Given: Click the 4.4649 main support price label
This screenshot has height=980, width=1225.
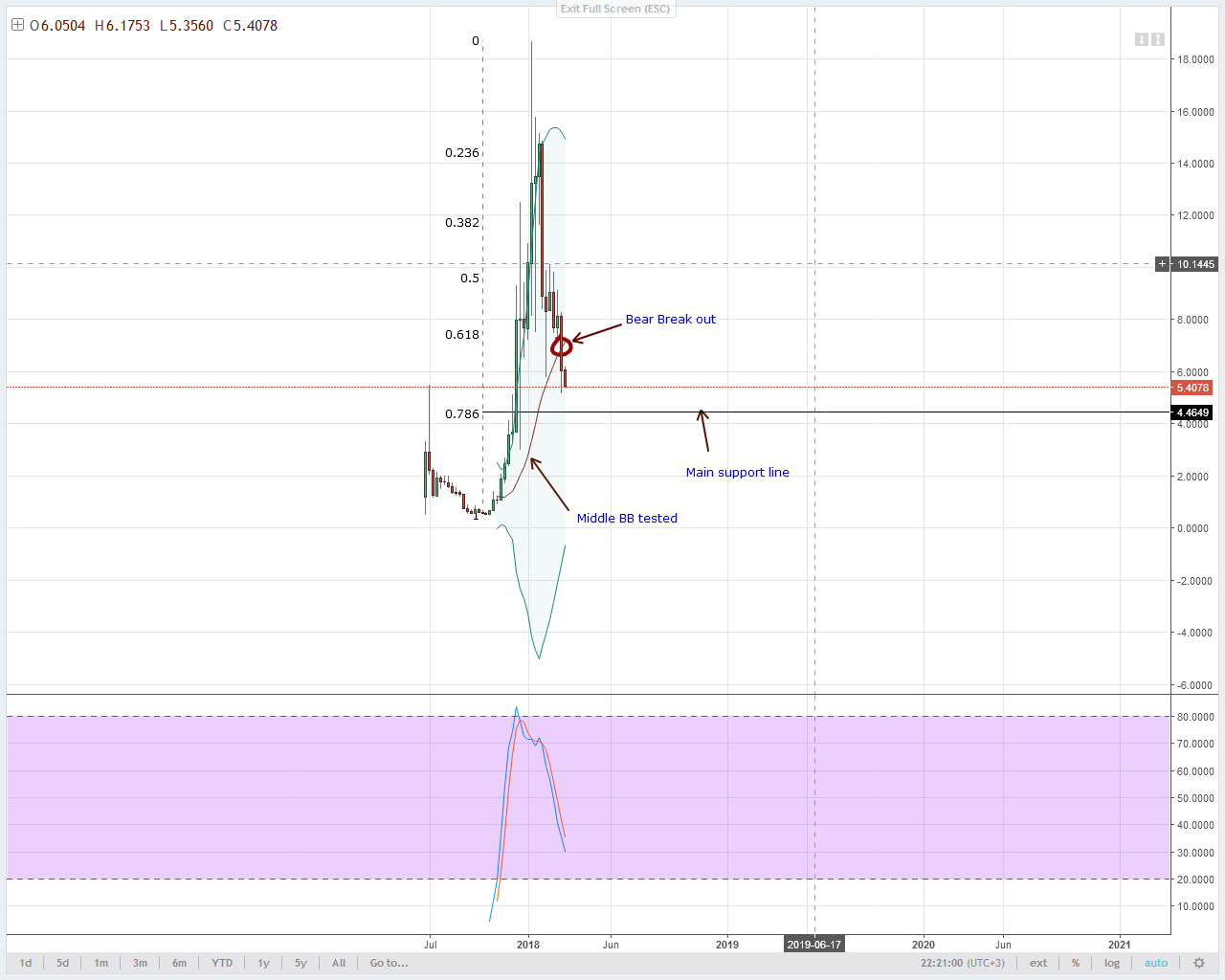Looking at the screenshot, I should pos(1192,412).
